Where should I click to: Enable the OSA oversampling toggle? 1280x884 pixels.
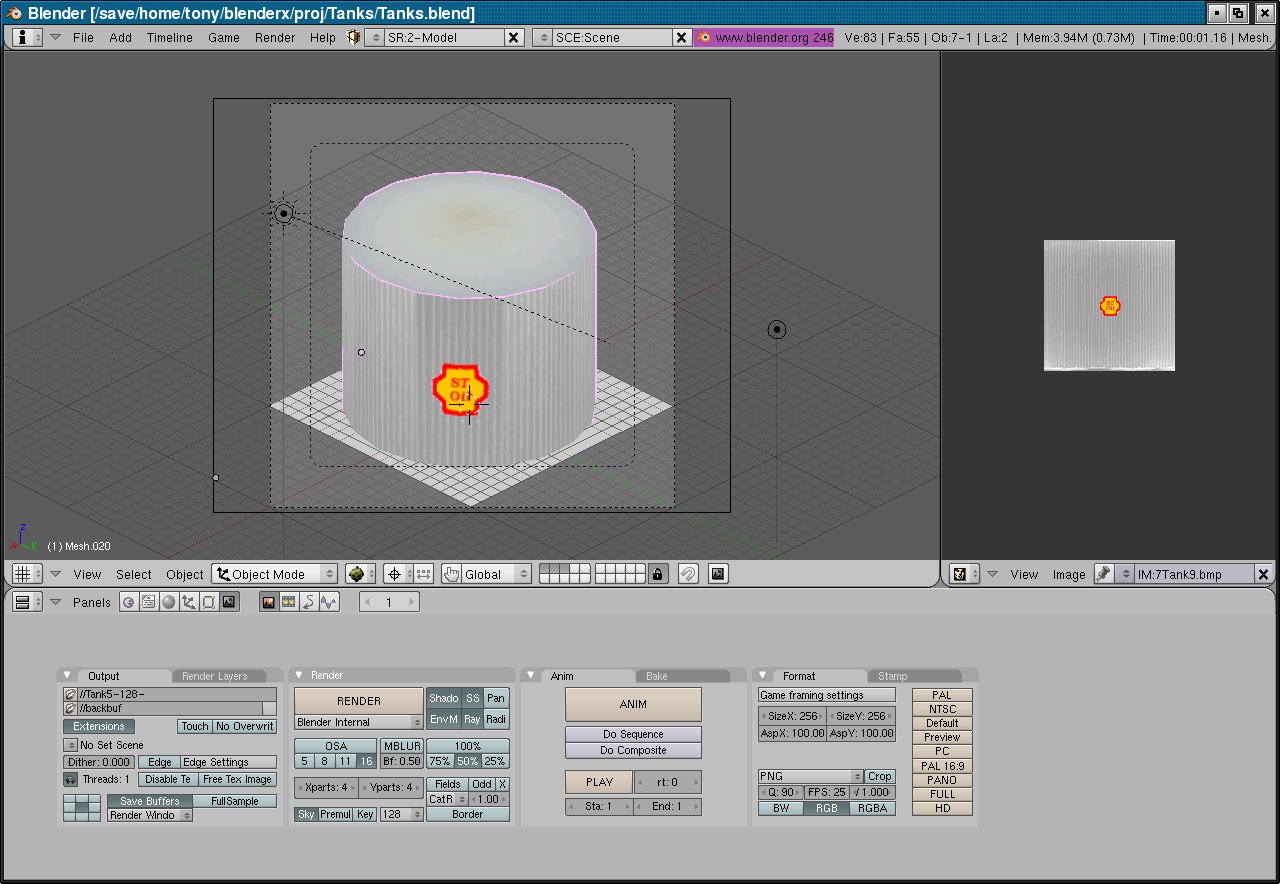tap(336, 746)
